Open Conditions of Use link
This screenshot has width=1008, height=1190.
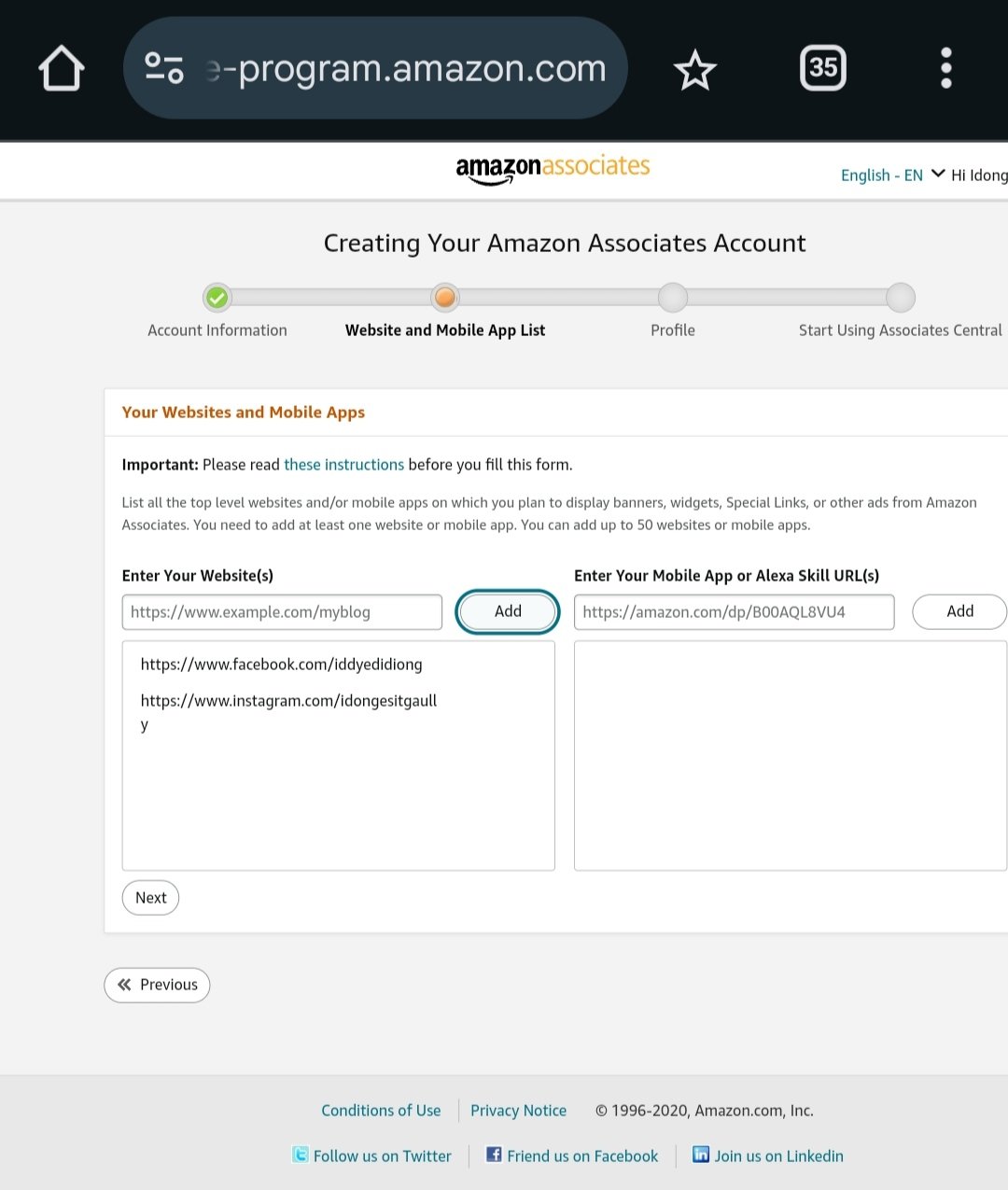click(x=381, y=1111)
